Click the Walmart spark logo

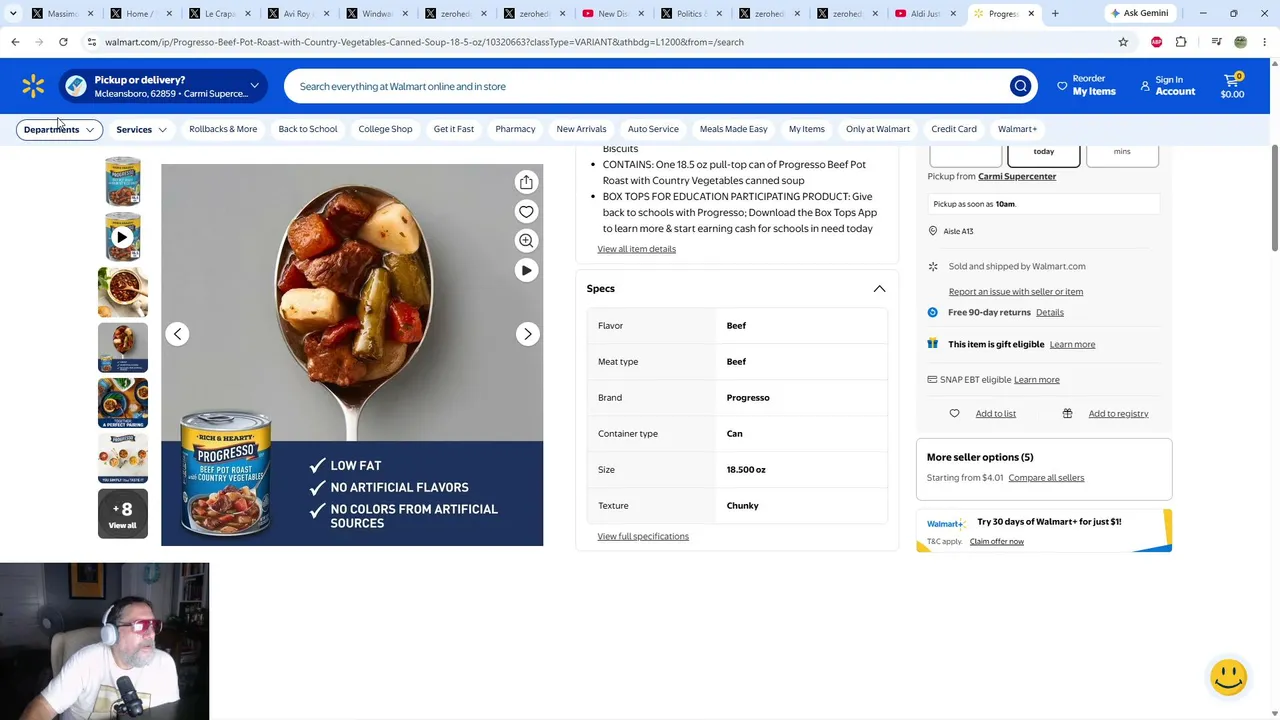tap(33, 87)
